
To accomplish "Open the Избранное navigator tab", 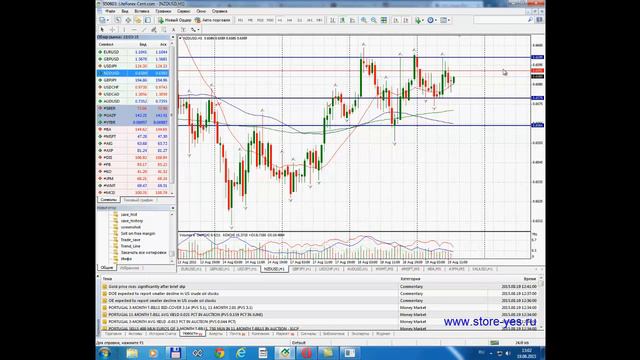I will point(129,268).
